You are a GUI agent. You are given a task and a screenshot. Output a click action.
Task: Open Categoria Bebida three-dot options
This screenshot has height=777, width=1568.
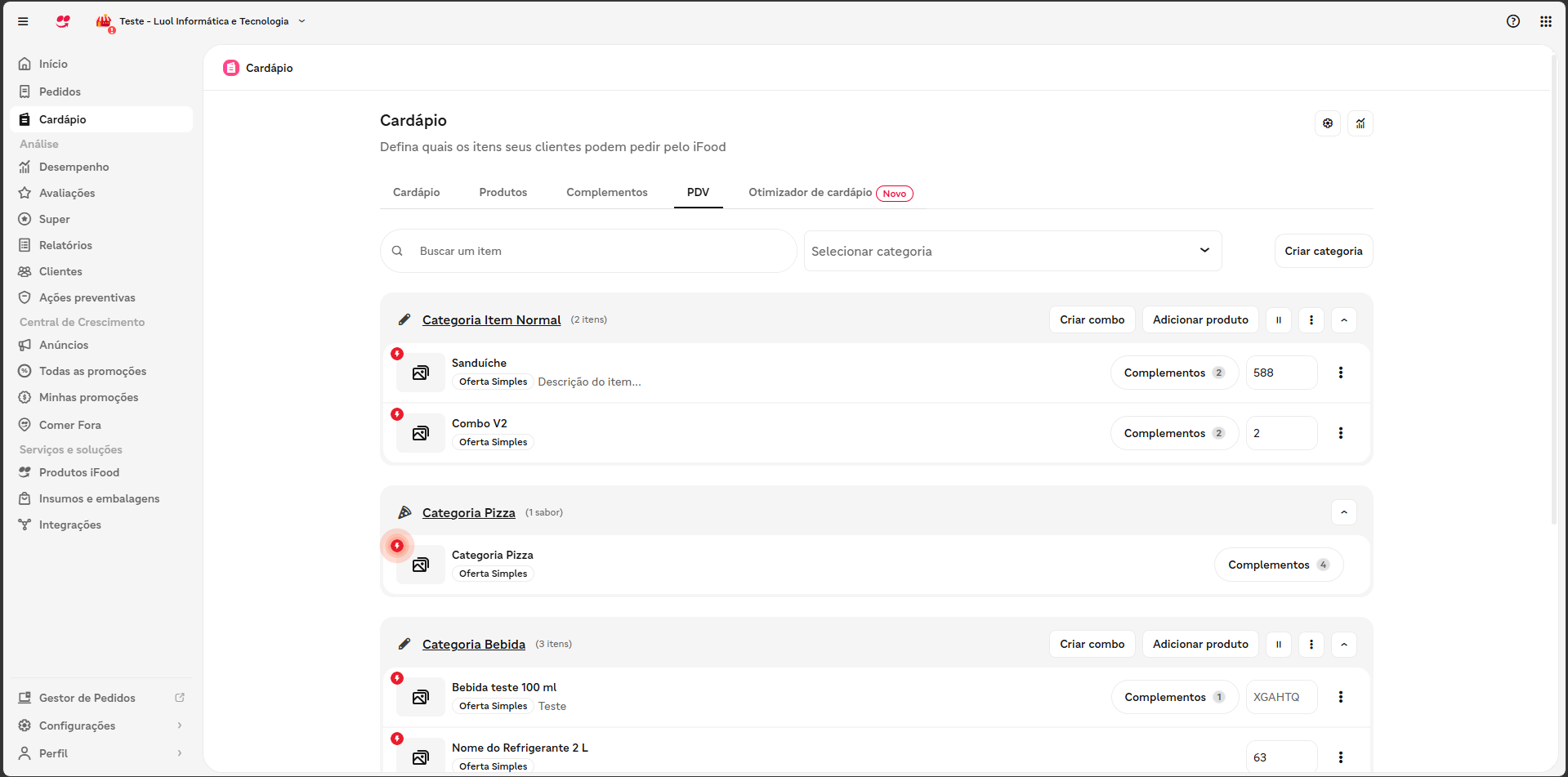coord(1311,644)
